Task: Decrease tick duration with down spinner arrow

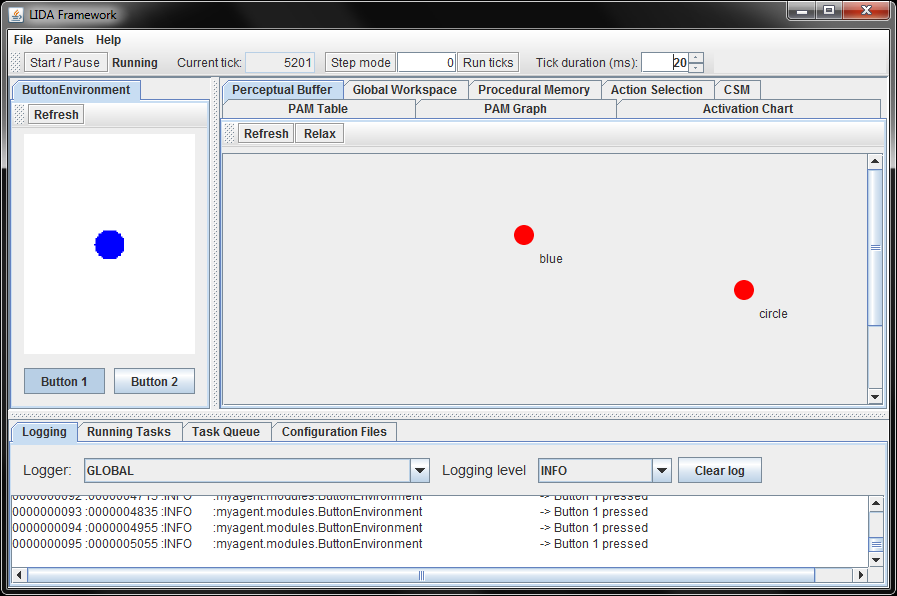Action: click(x=696, y=68)
